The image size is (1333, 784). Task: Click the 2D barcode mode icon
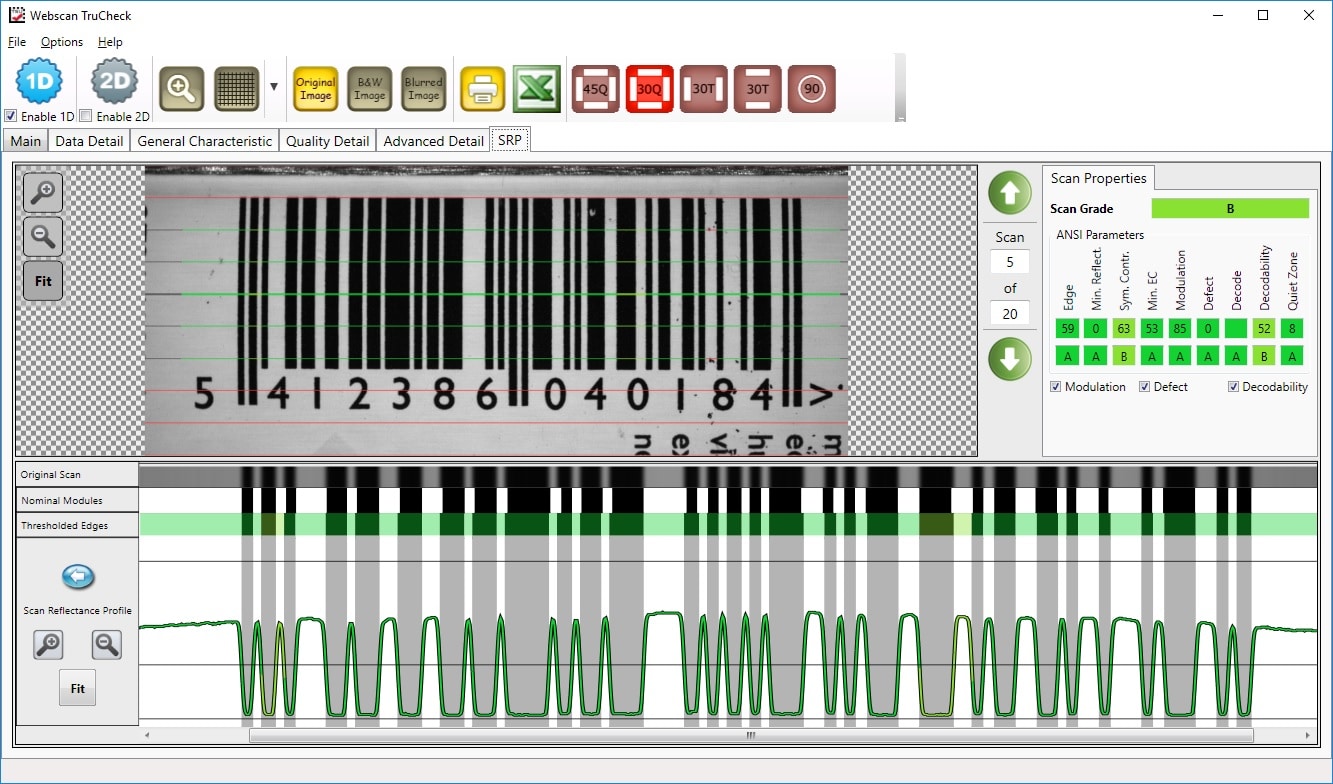[x=114, y=82]
